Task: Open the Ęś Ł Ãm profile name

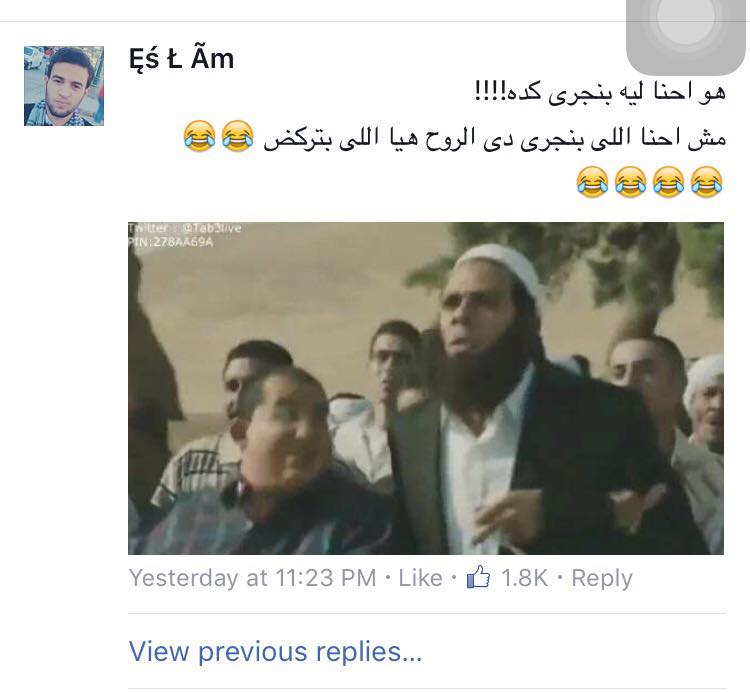Action: pyautogui.click(x=182, y=60)
